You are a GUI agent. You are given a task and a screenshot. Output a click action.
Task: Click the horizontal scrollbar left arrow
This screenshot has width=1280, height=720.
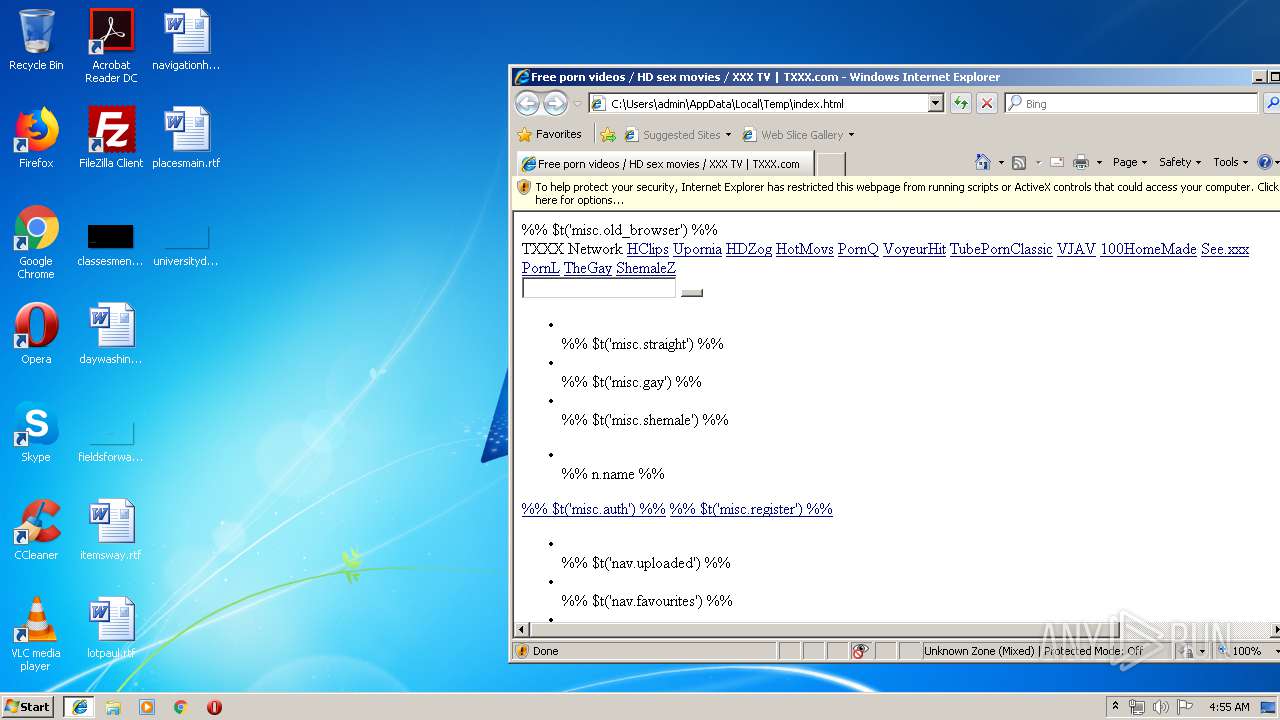(521, 629)
